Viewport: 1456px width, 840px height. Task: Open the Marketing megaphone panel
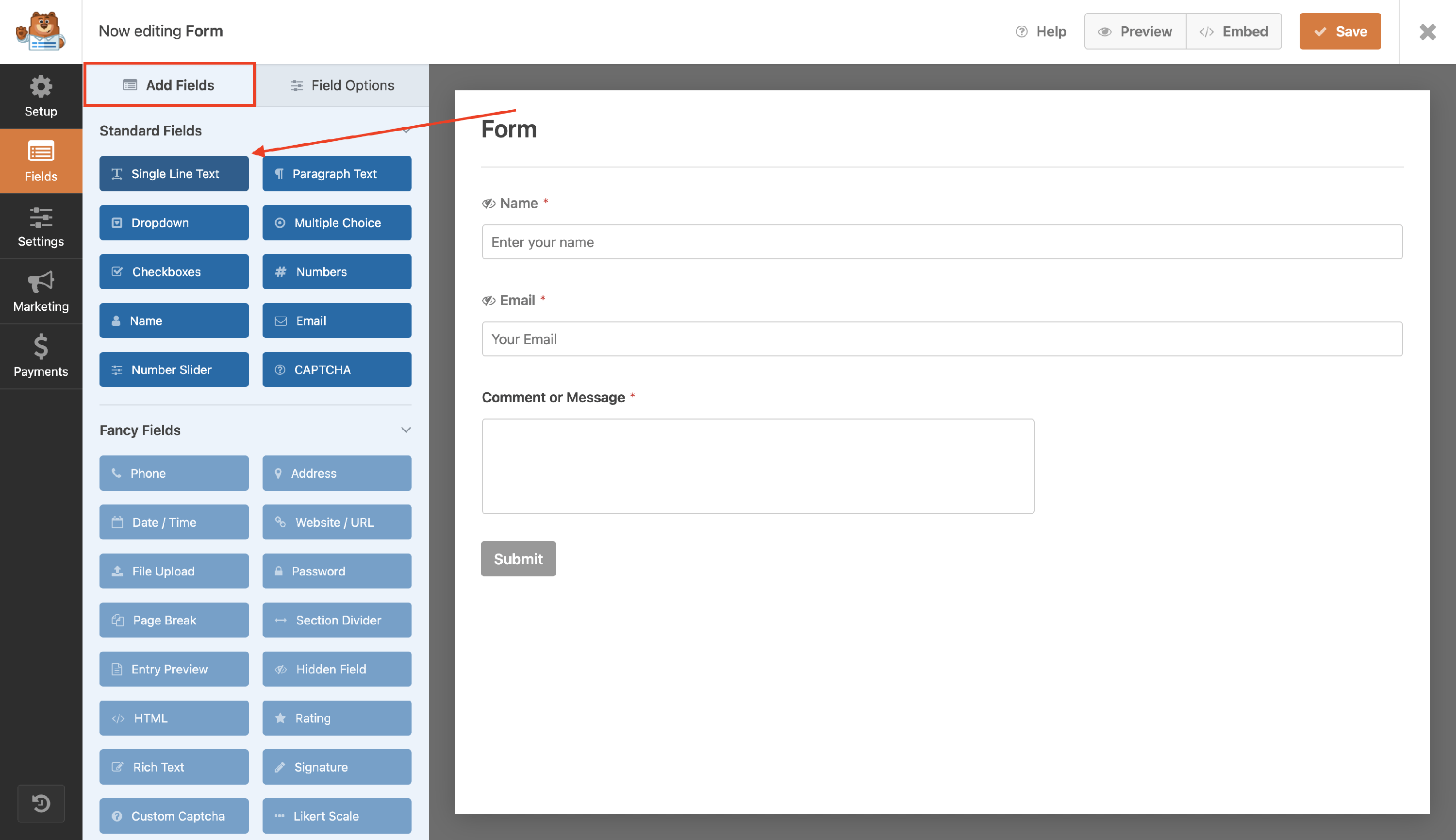click(x=41, y=291)
